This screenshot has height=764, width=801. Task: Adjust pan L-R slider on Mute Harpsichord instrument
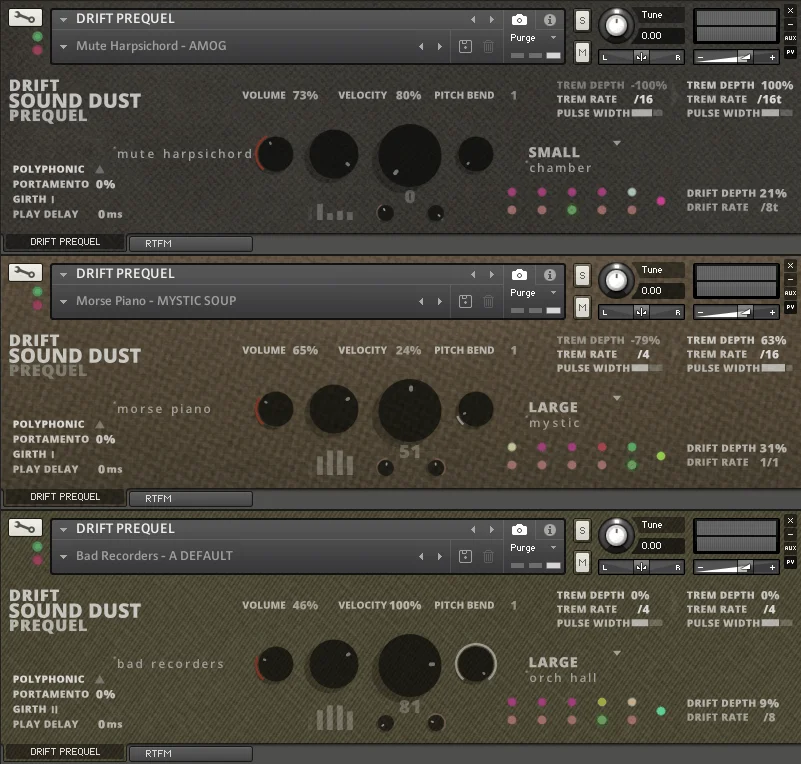641,57
